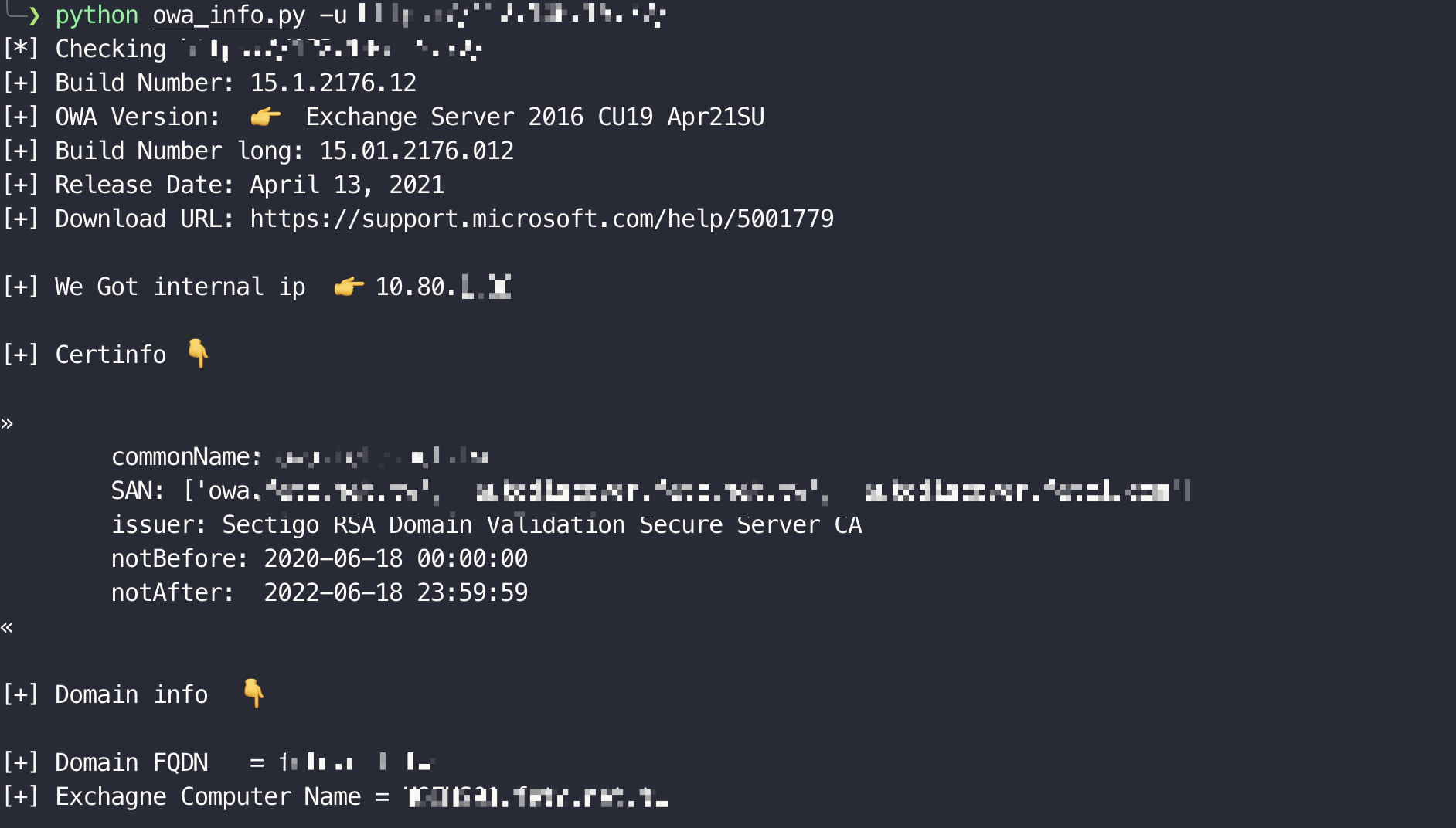Viewport: 1456px width, 828px height.
Task: Click the pointing hand emoji beside OWA Version
Action: [x=265, y=117]
